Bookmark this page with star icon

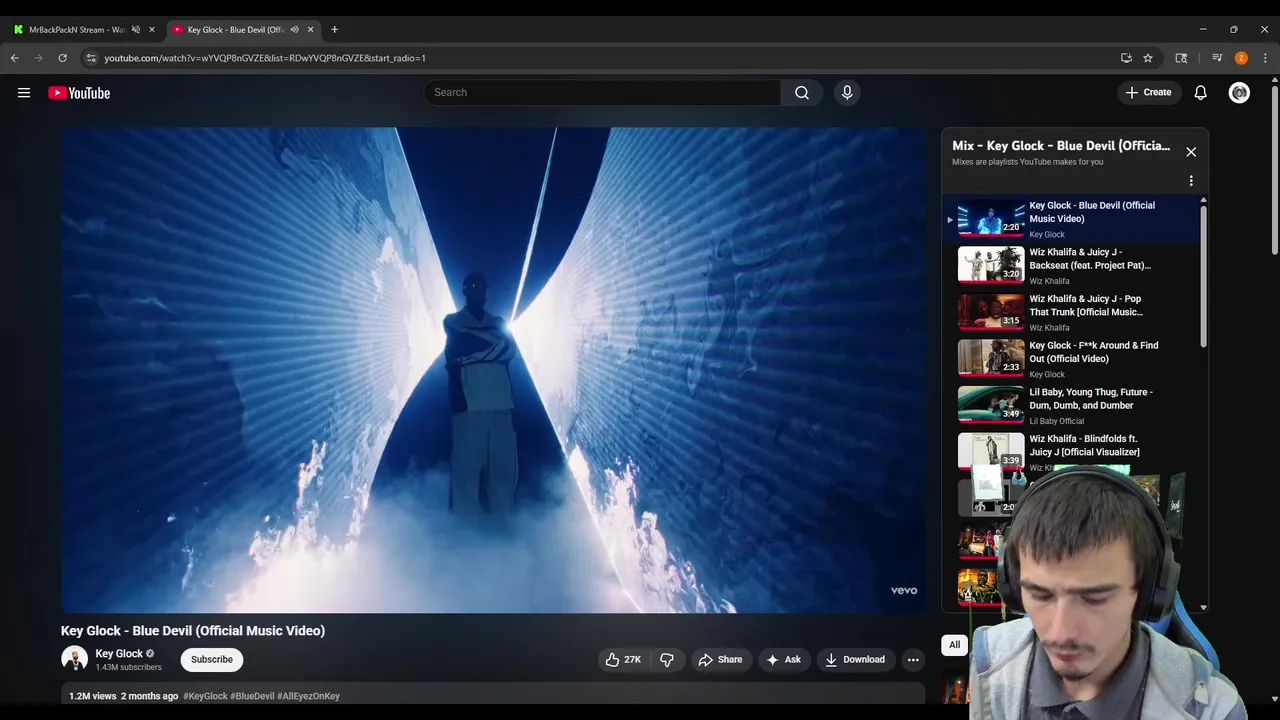1148,58
